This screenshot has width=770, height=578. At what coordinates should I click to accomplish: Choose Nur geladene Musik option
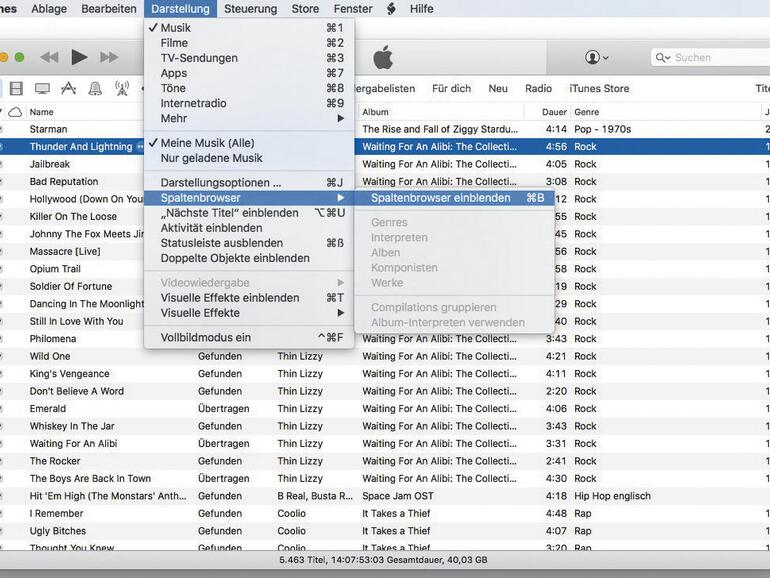click(211, 158)
